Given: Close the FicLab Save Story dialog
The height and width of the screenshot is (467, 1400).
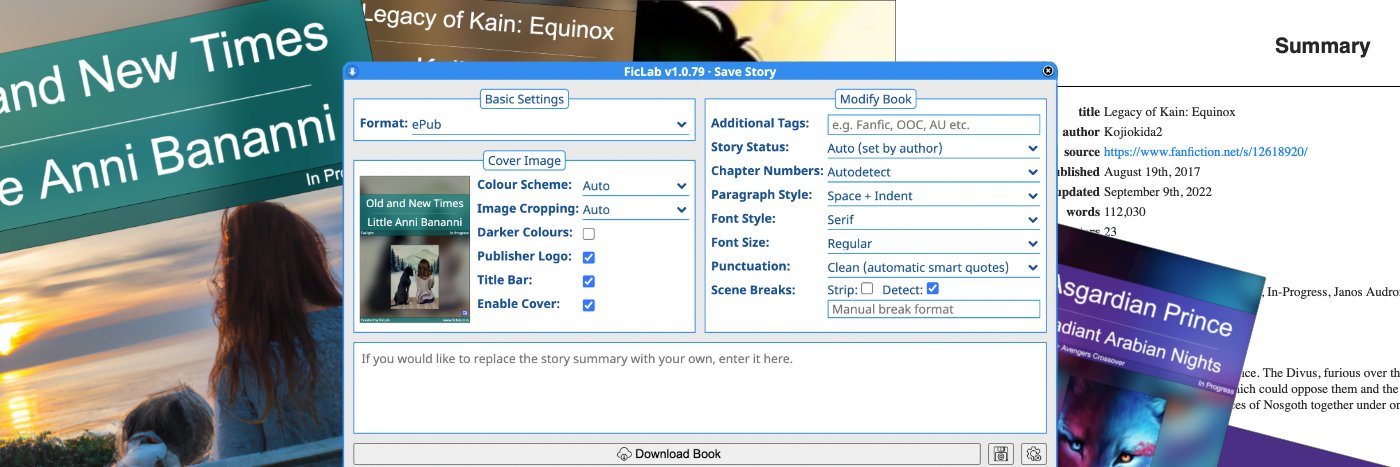Looking at the screenshot, I should tap(1048, 71).
